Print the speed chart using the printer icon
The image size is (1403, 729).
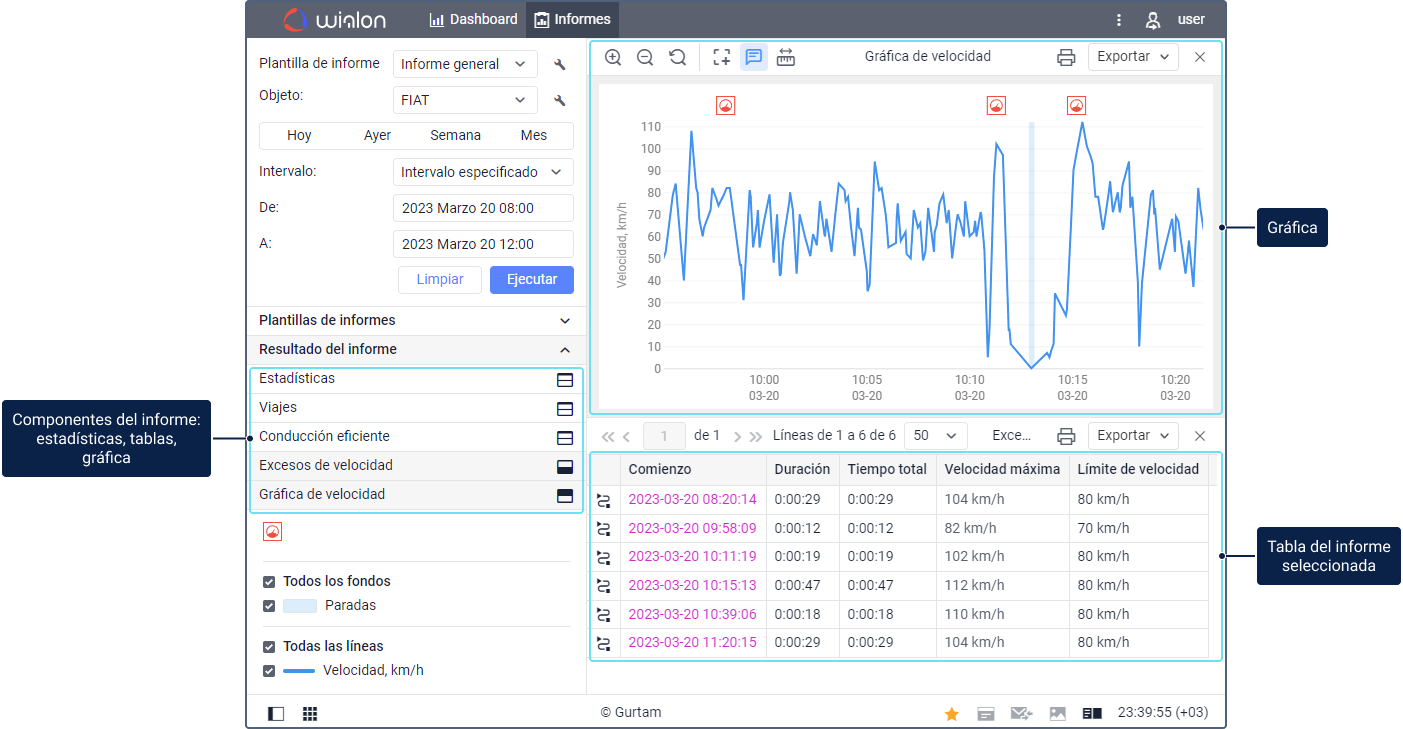coord(1066,57)
